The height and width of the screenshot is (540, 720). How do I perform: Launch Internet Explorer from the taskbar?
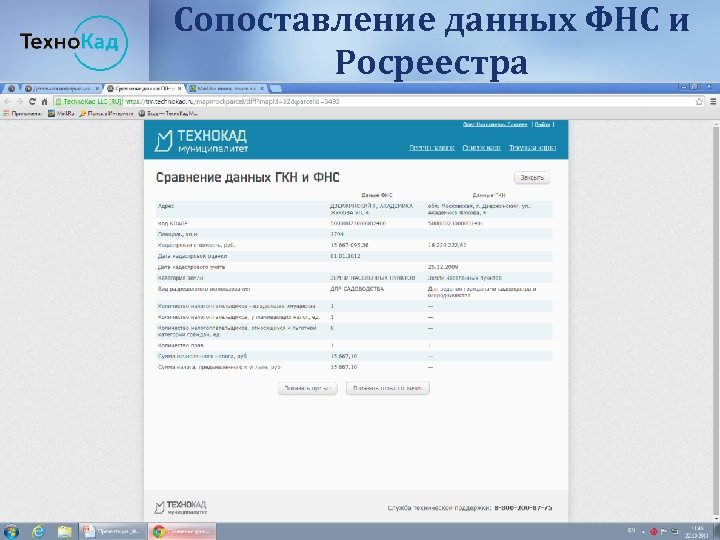pyautogui.click(x=39, y=531)
